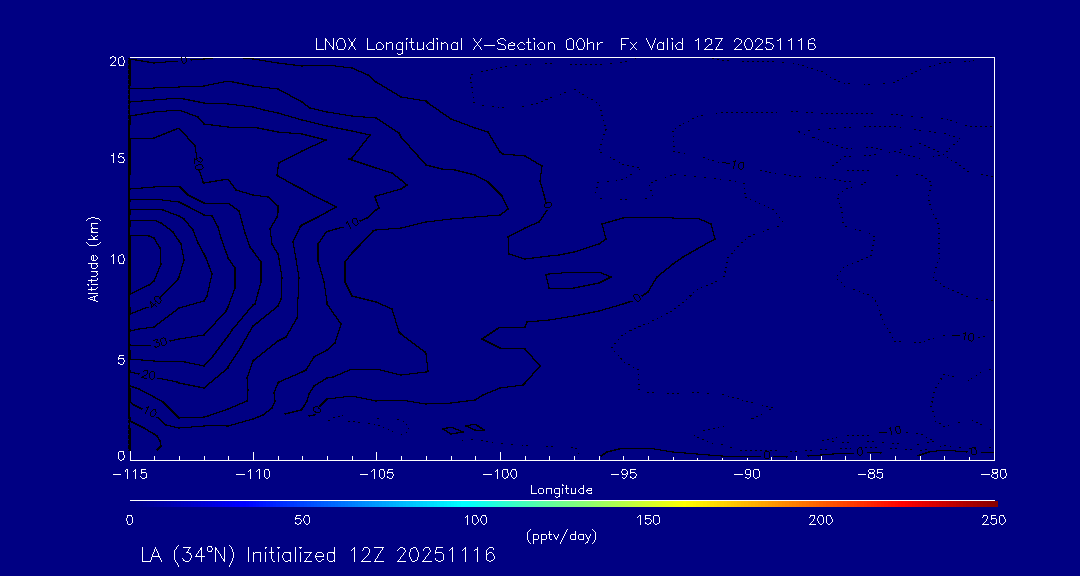Click the y-axis tick label "20"

tap(116, 61)
